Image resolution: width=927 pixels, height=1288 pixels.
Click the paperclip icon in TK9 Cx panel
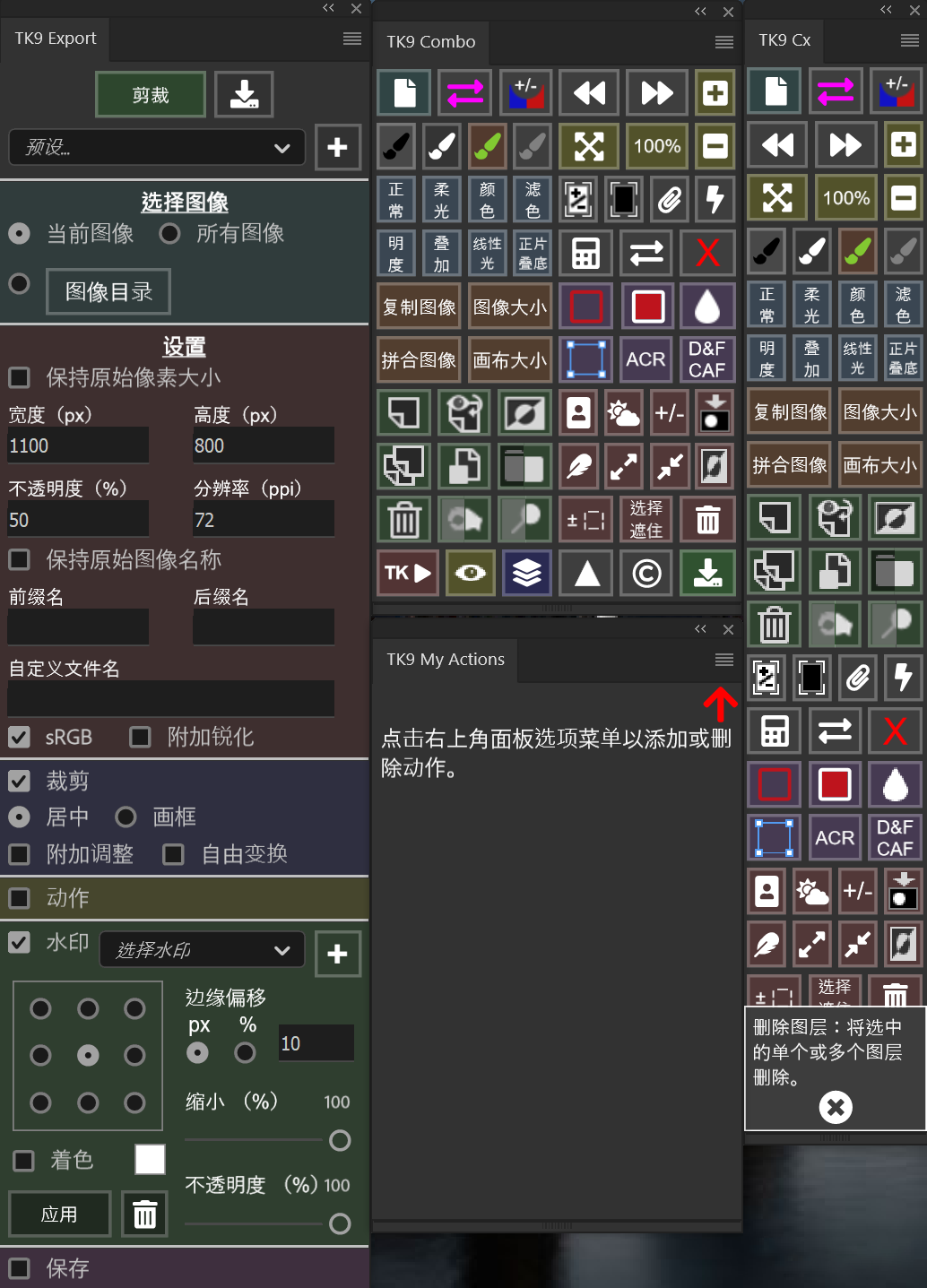click(x=858, y=679)
